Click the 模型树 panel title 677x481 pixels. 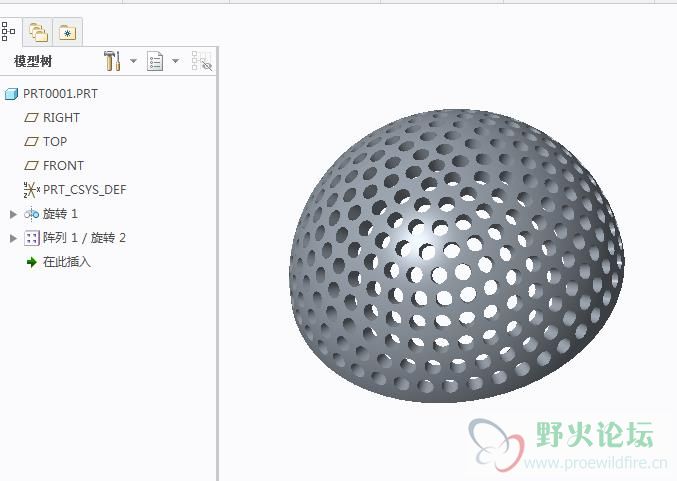pyautogui.click(x=33, y=61)
